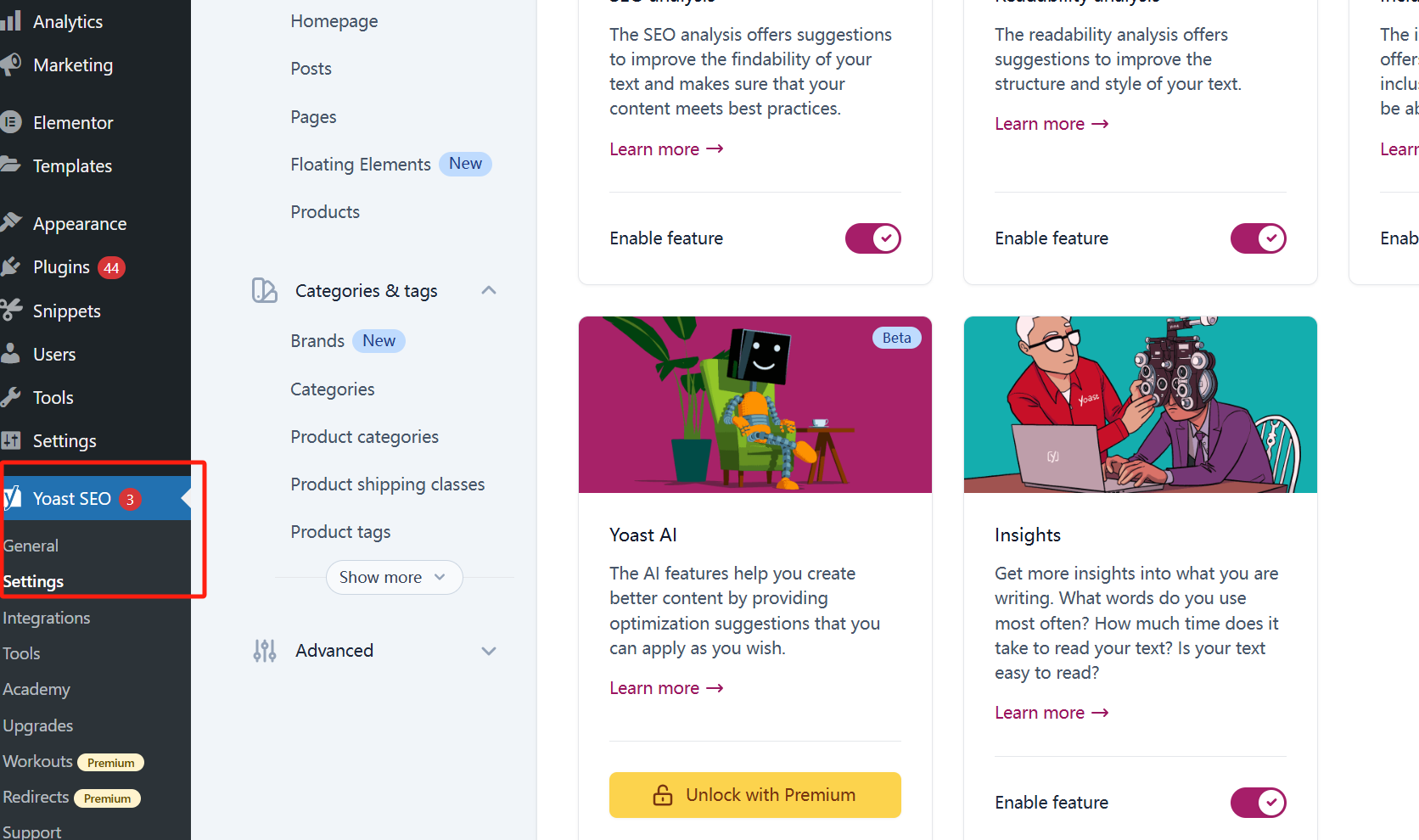1419x840 pixels.
Task: Open Plugins via the plug icon
Action: [x=12, y=266]
